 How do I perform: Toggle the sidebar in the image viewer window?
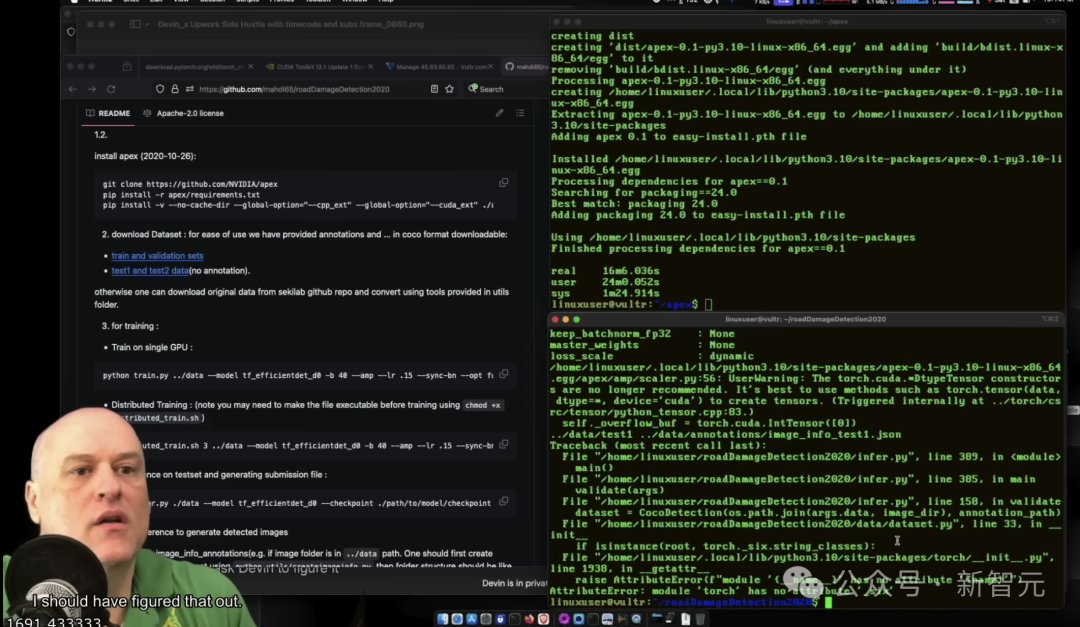click(135, 24)
